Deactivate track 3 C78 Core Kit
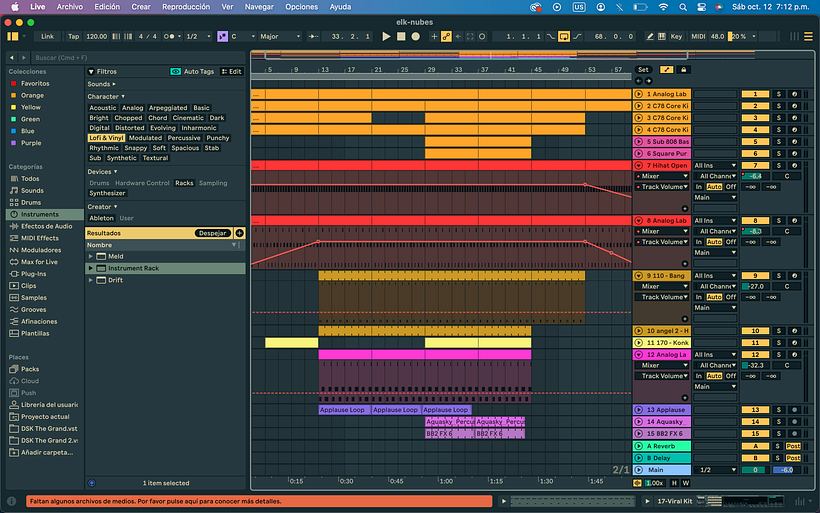 point(755,118)
